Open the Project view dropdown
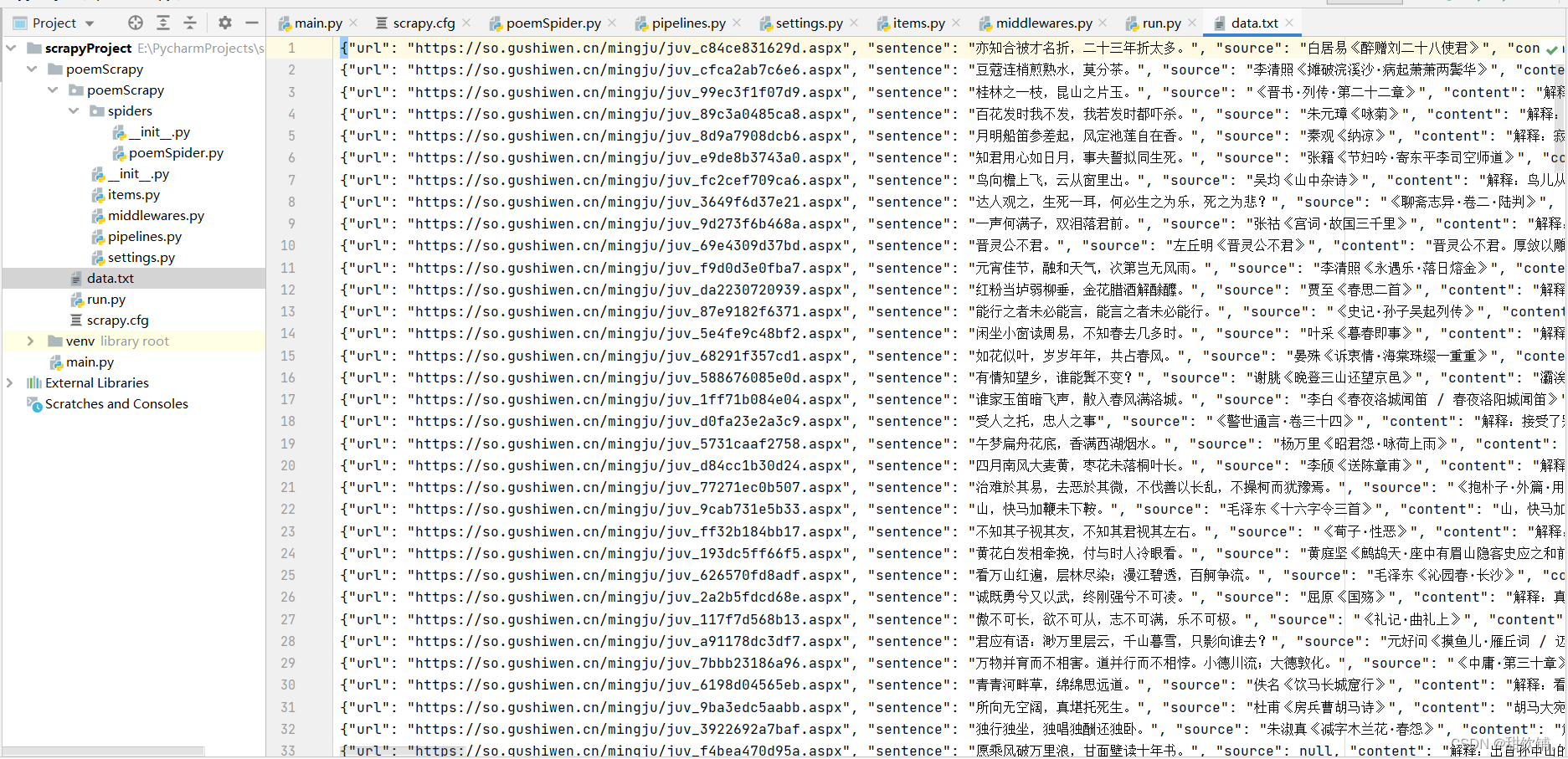Viewport: 1568px width, 759px height. click(90, 23)
